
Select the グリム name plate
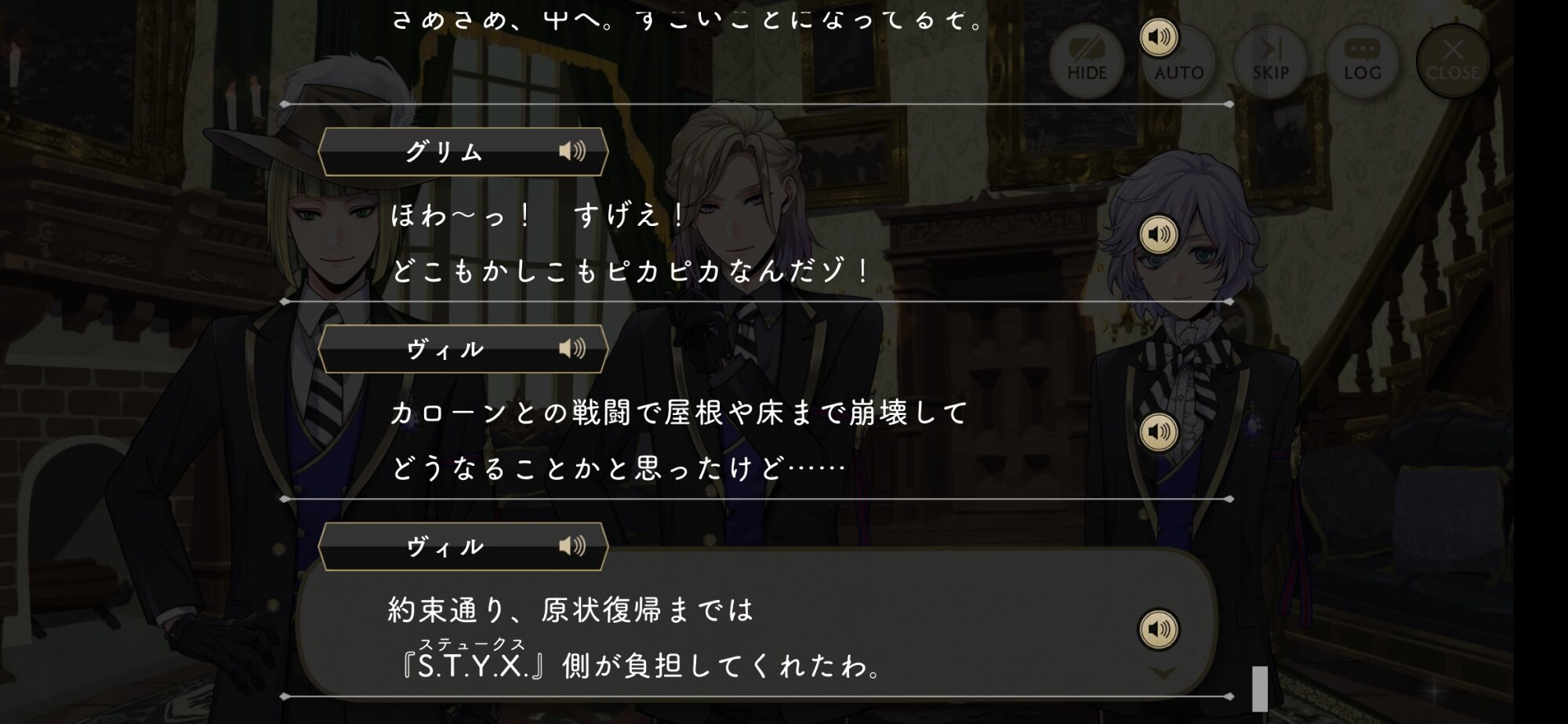point(463,151)
